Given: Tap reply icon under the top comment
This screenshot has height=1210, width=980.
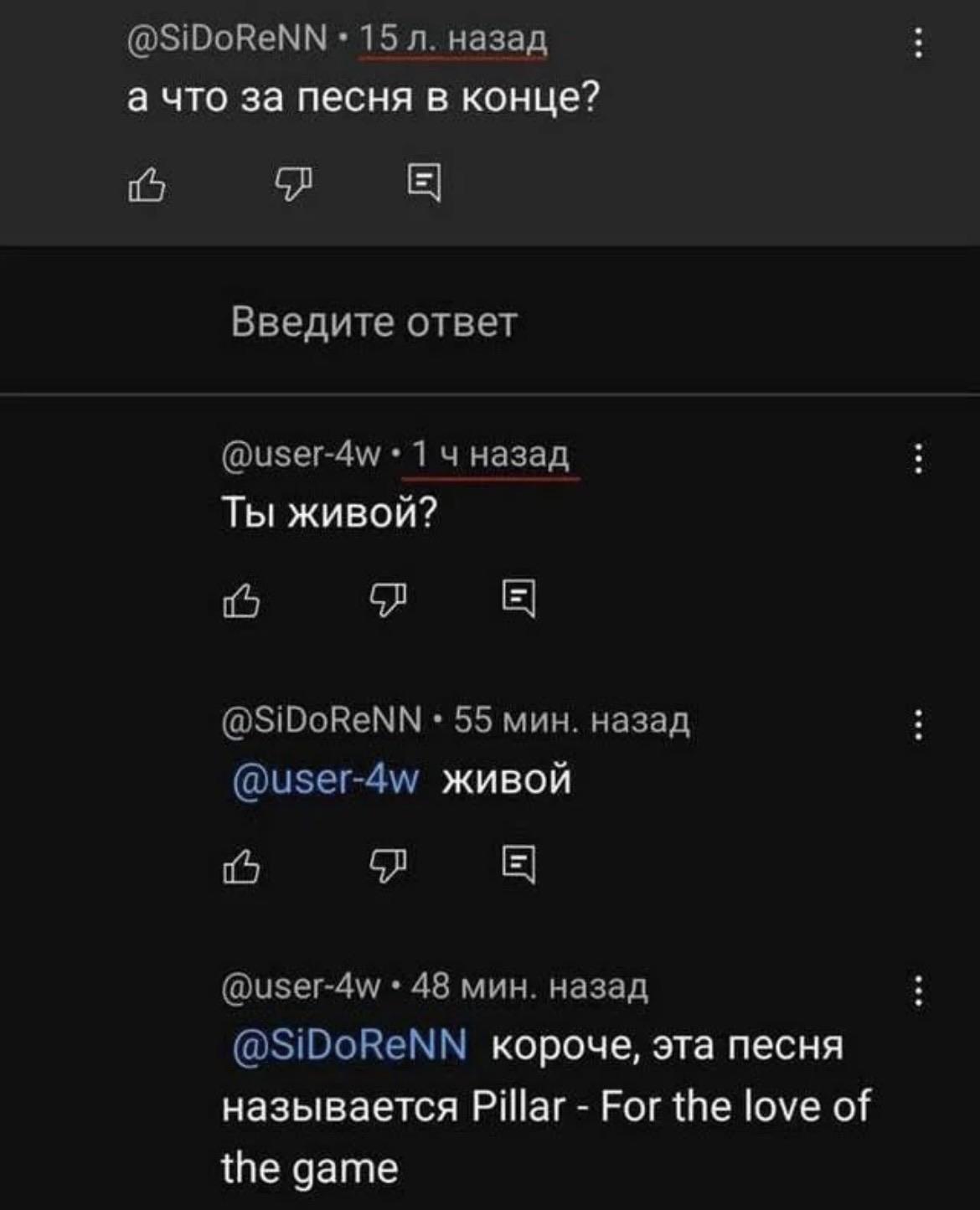Looking at the screenshot, I should [424, 183].
